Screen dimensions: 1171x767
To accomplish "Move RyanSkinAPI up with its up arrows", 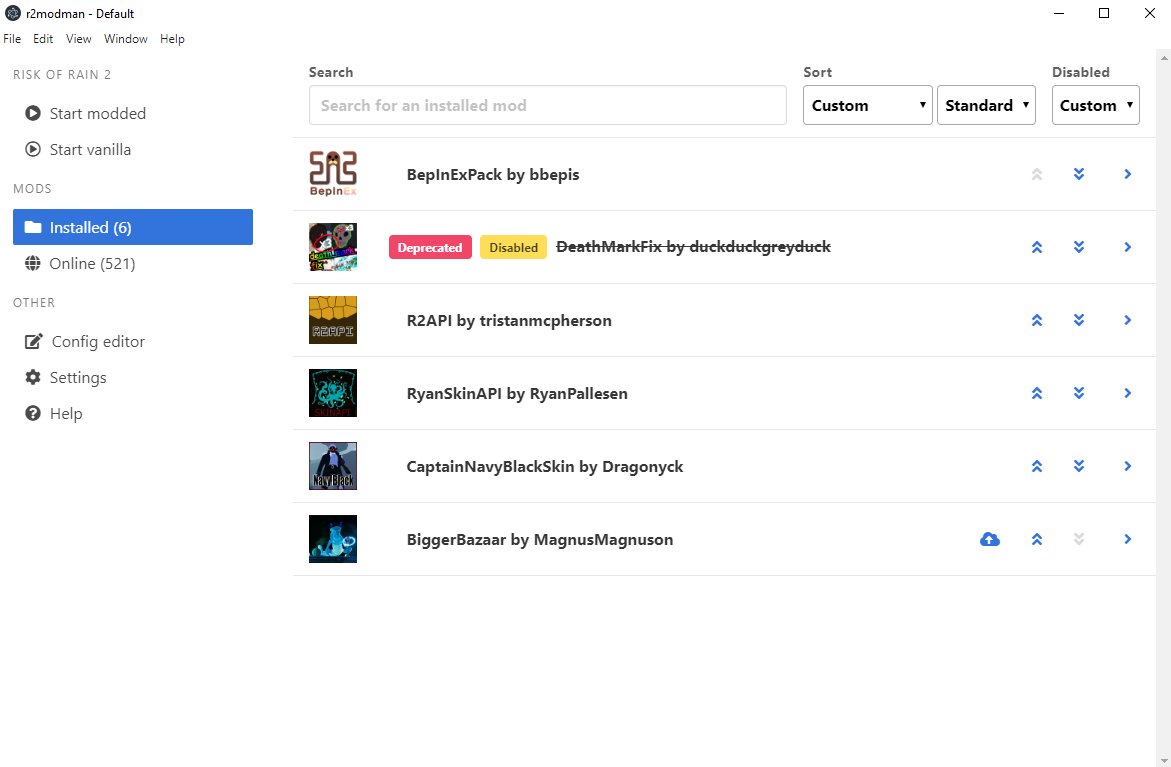I will [x=1037, y=393].
